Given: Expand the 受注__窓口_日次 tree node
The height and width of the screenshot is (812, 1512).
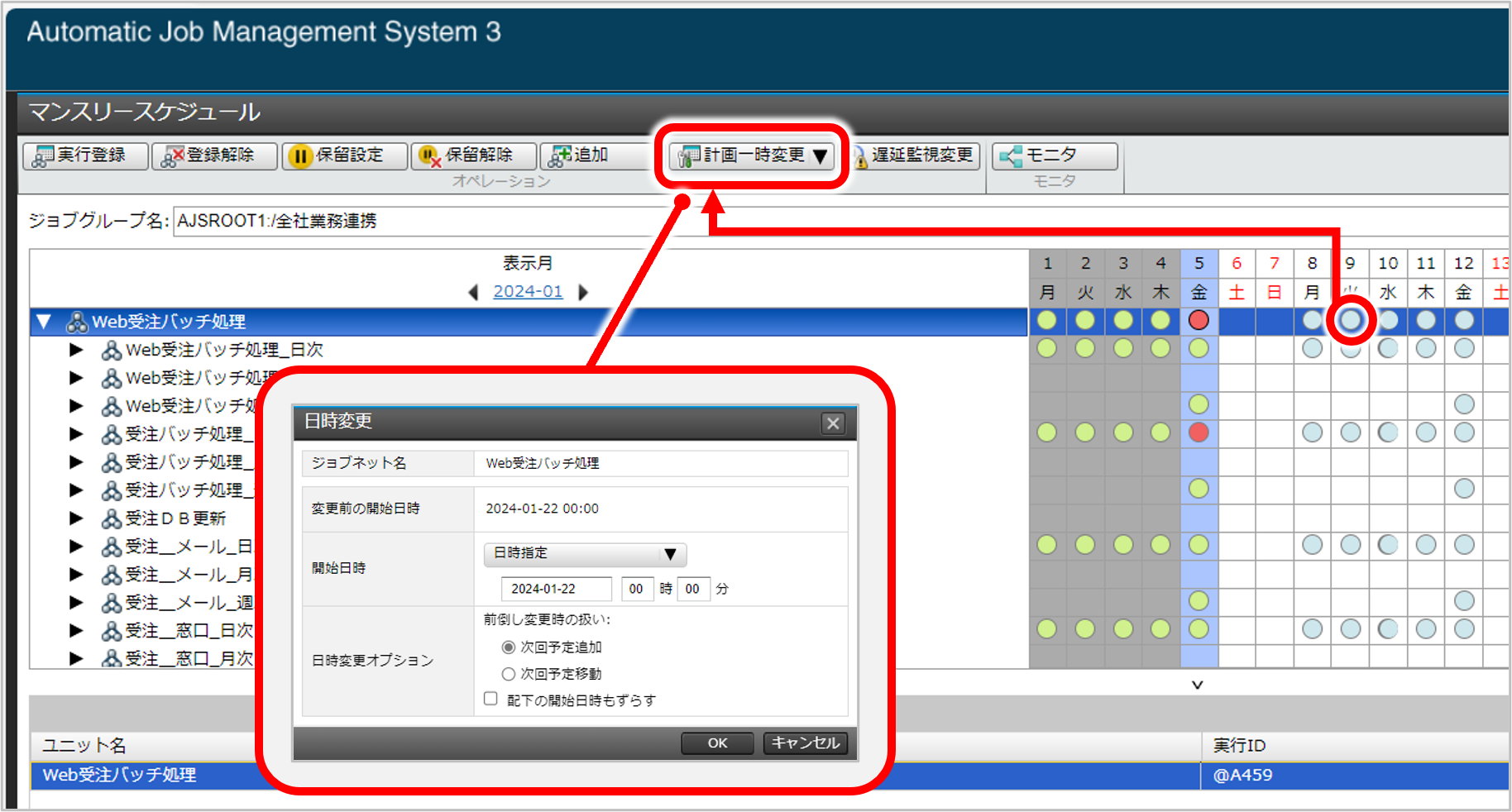Looking at the screenshot, I should [76, 631].
